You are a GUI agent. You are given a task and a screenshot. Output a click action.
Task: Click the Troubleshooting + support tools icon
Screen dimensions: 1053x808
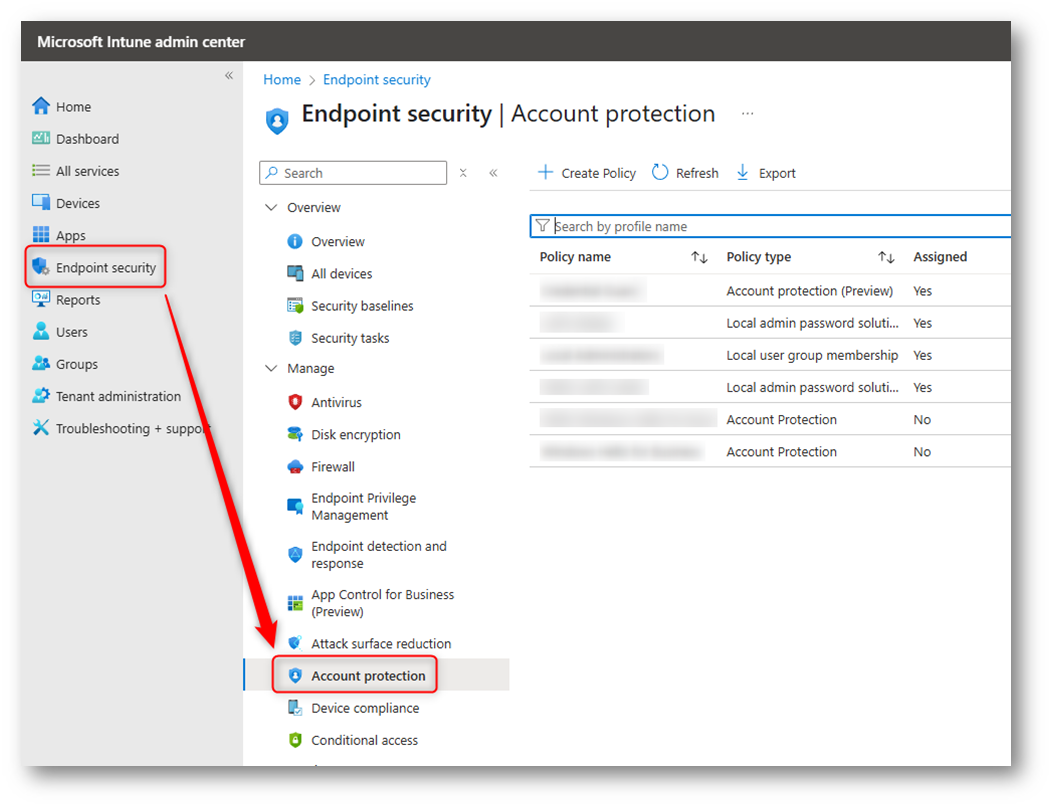coord(41,428)
